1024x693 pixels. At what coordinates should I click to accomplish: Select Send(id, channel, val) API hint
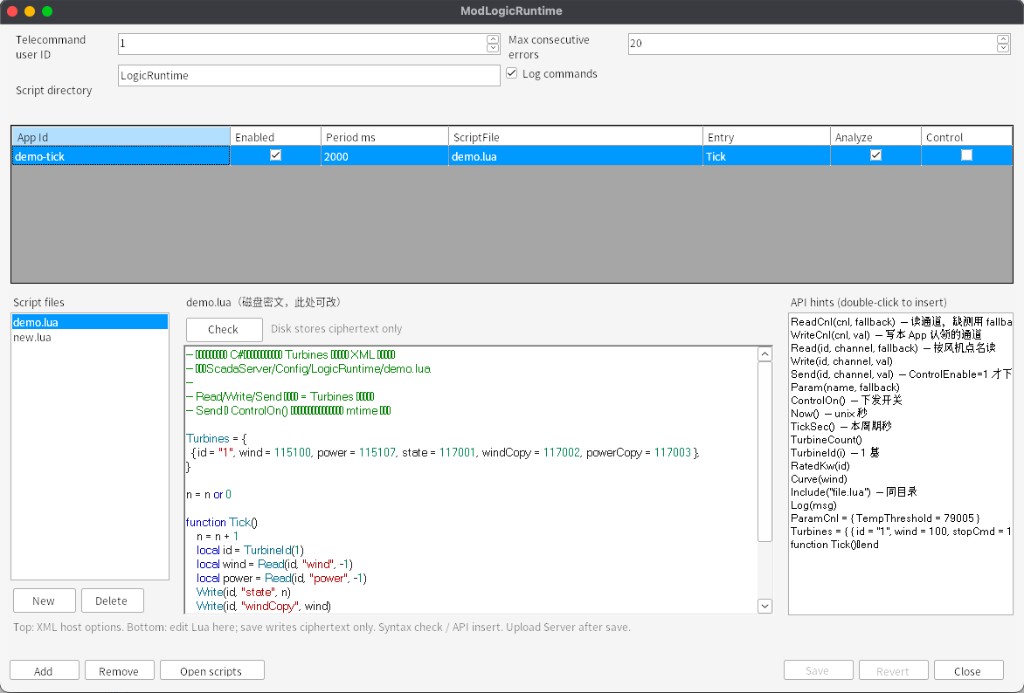coord(901,374)
